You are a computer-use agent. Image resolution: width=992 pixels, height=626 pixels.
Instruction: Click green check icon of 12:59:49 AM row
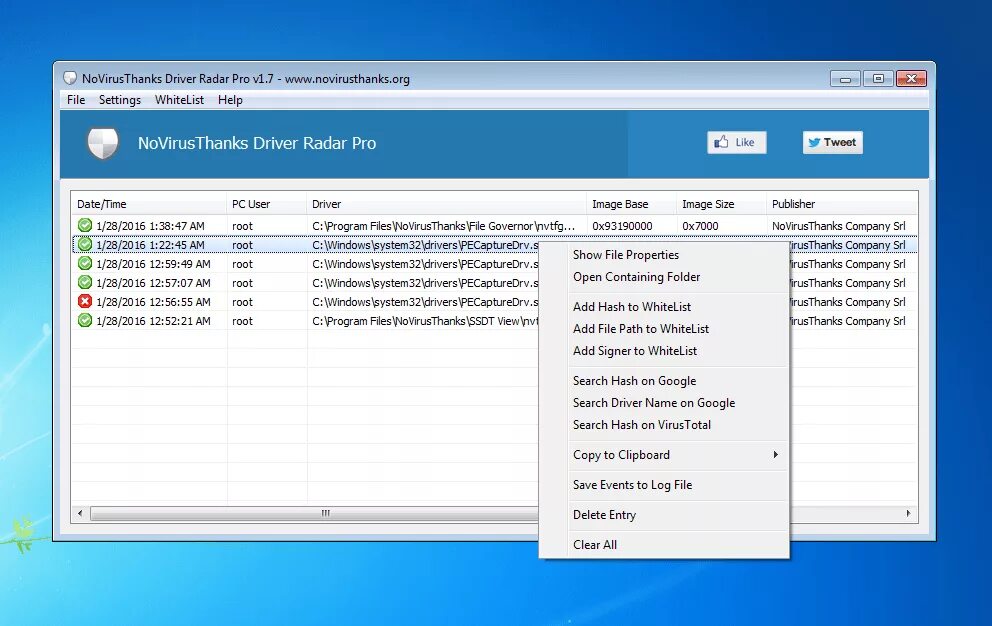pyautogui.click(x=85, y=263)
